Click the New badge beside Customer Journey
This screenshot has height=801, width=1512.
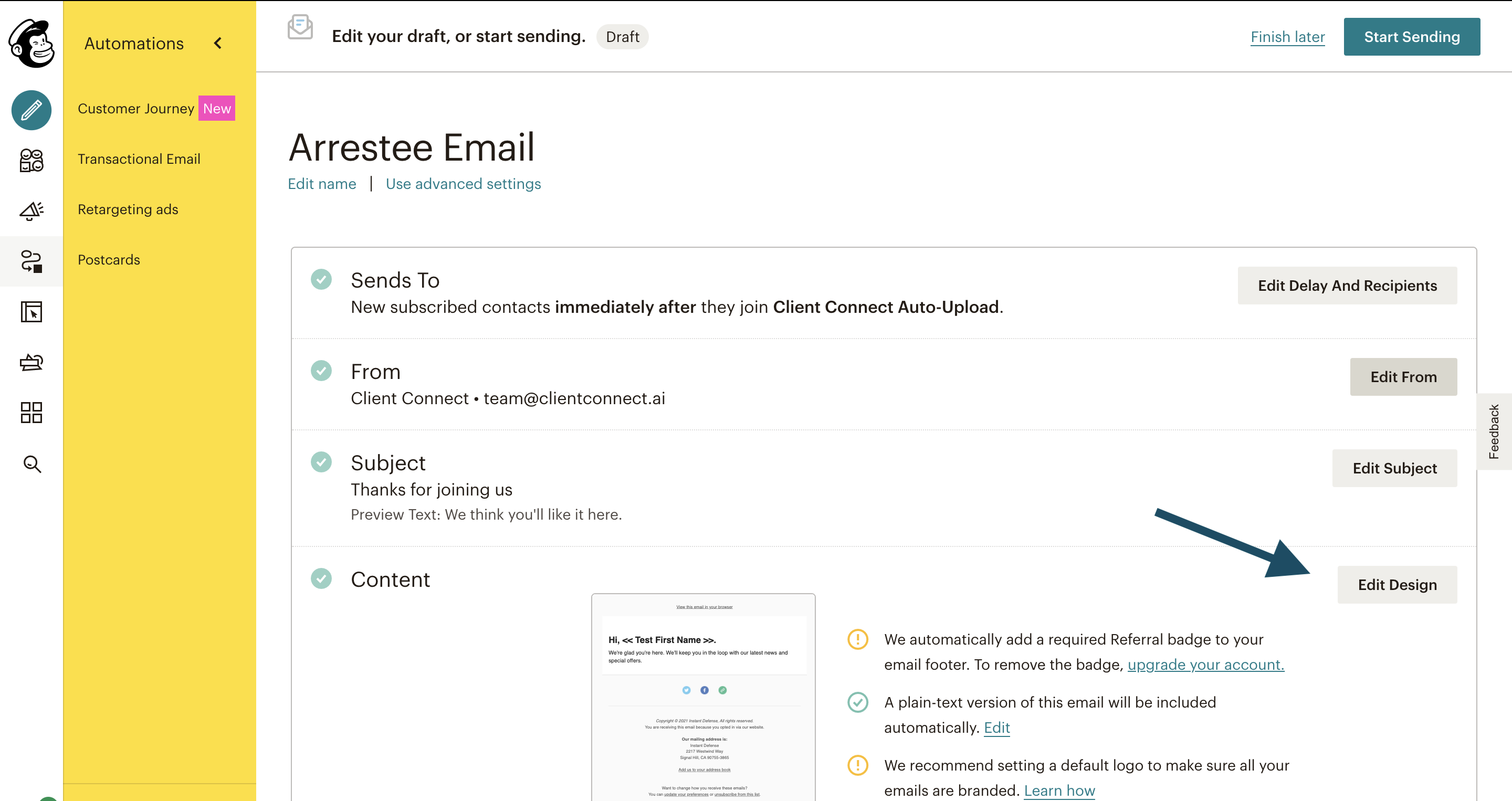pos(217,109)
